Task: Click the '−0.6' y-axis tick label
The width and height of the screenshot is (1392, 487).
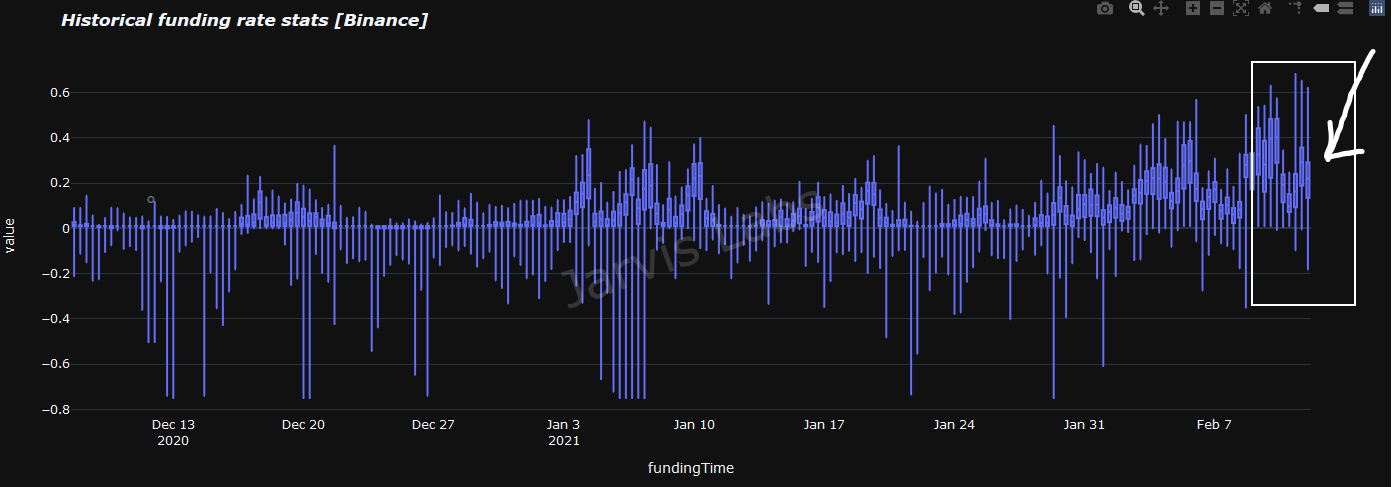Action: (54, 364)
